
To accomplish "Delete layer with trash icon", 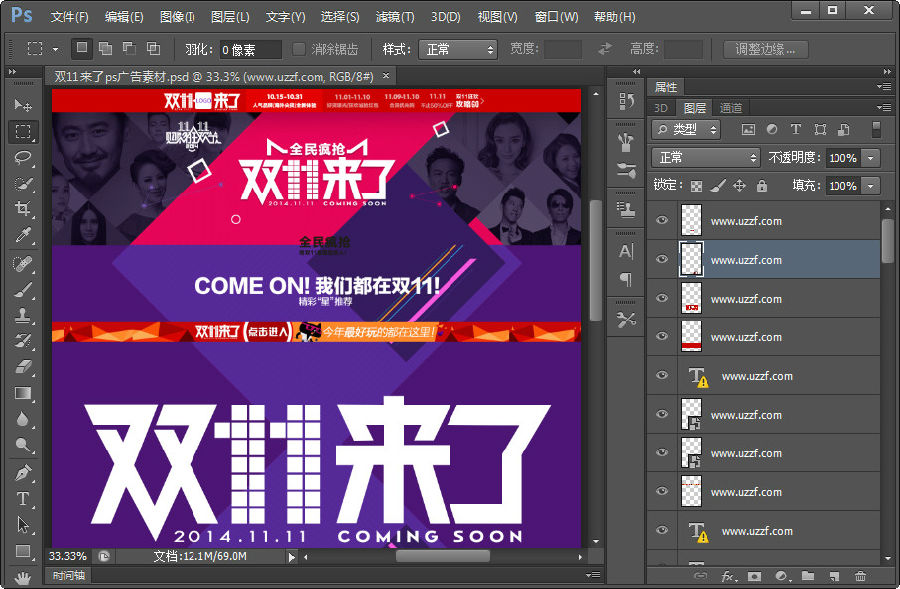I will [x=860, y=576].
